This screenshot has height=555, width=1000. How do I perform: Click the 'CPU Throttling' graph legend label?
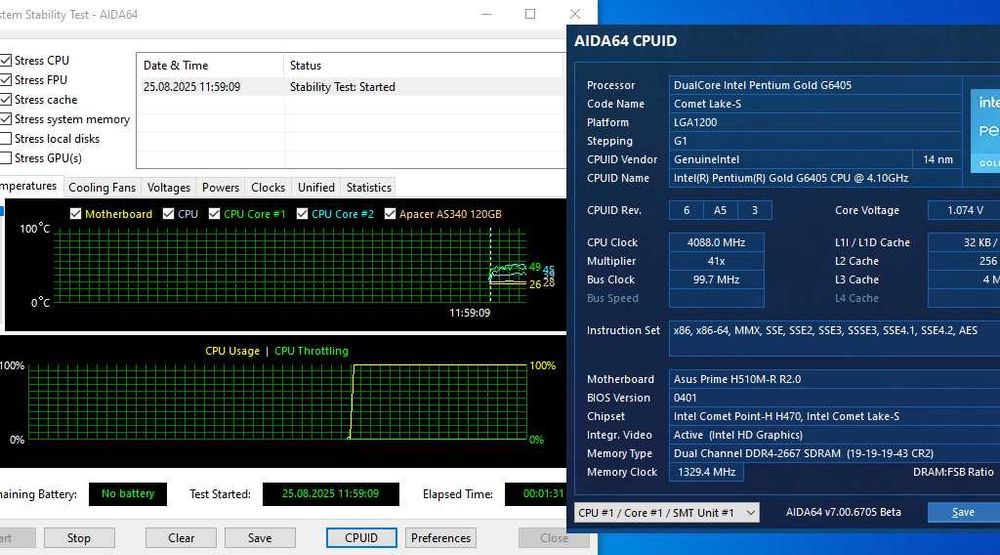point(311,351)
